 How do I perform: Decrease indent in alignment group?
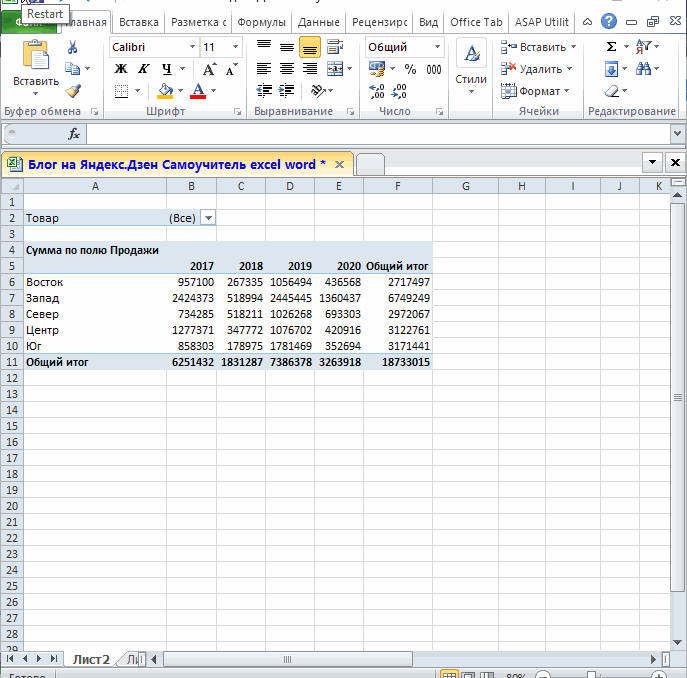(x=264, y=91)
